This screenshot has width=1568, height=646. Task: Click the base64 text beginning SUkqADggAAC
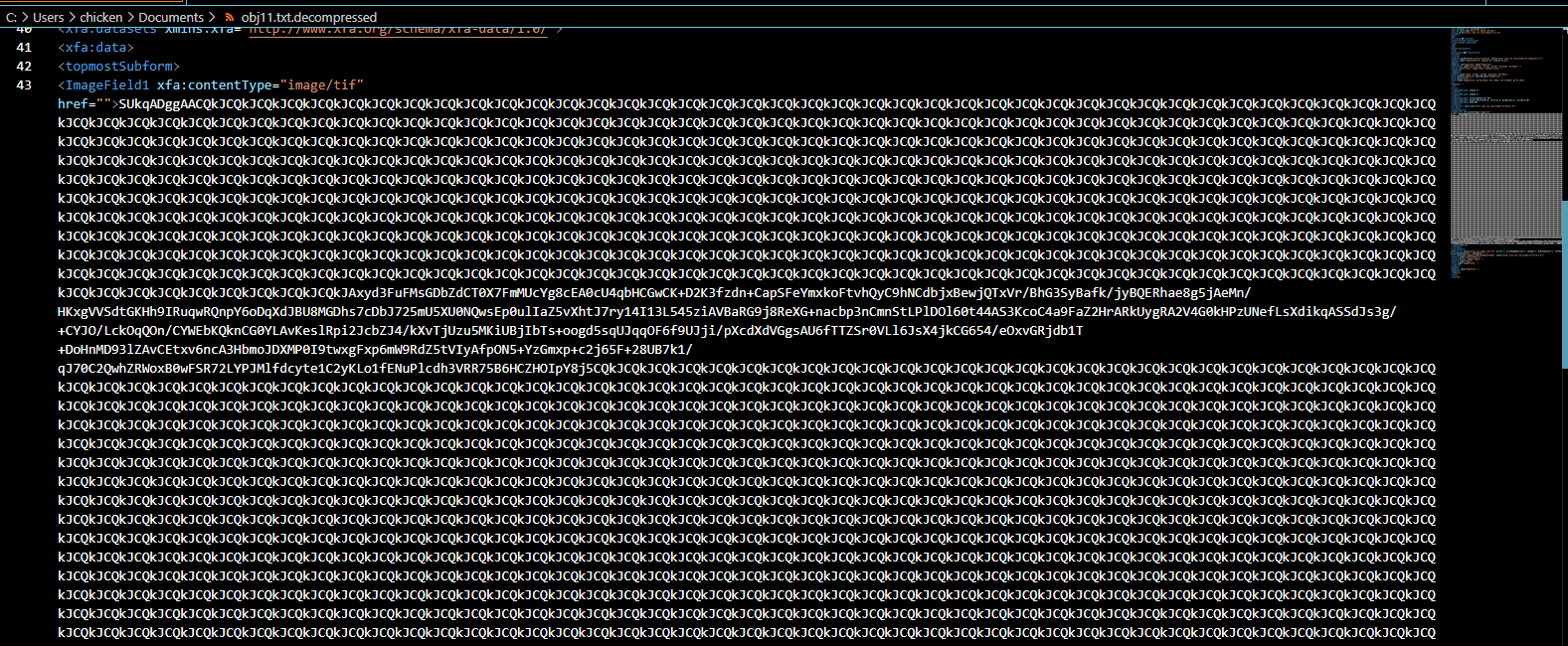click(x=778, y=103)
